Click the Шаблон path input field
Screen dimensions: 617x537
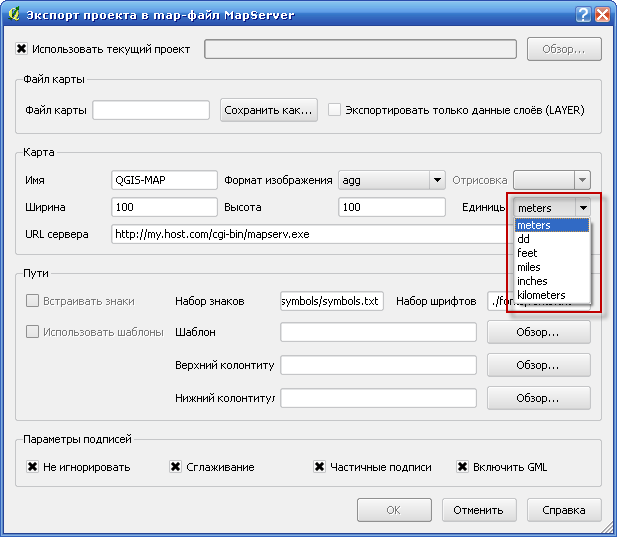(x=378, y=332)
